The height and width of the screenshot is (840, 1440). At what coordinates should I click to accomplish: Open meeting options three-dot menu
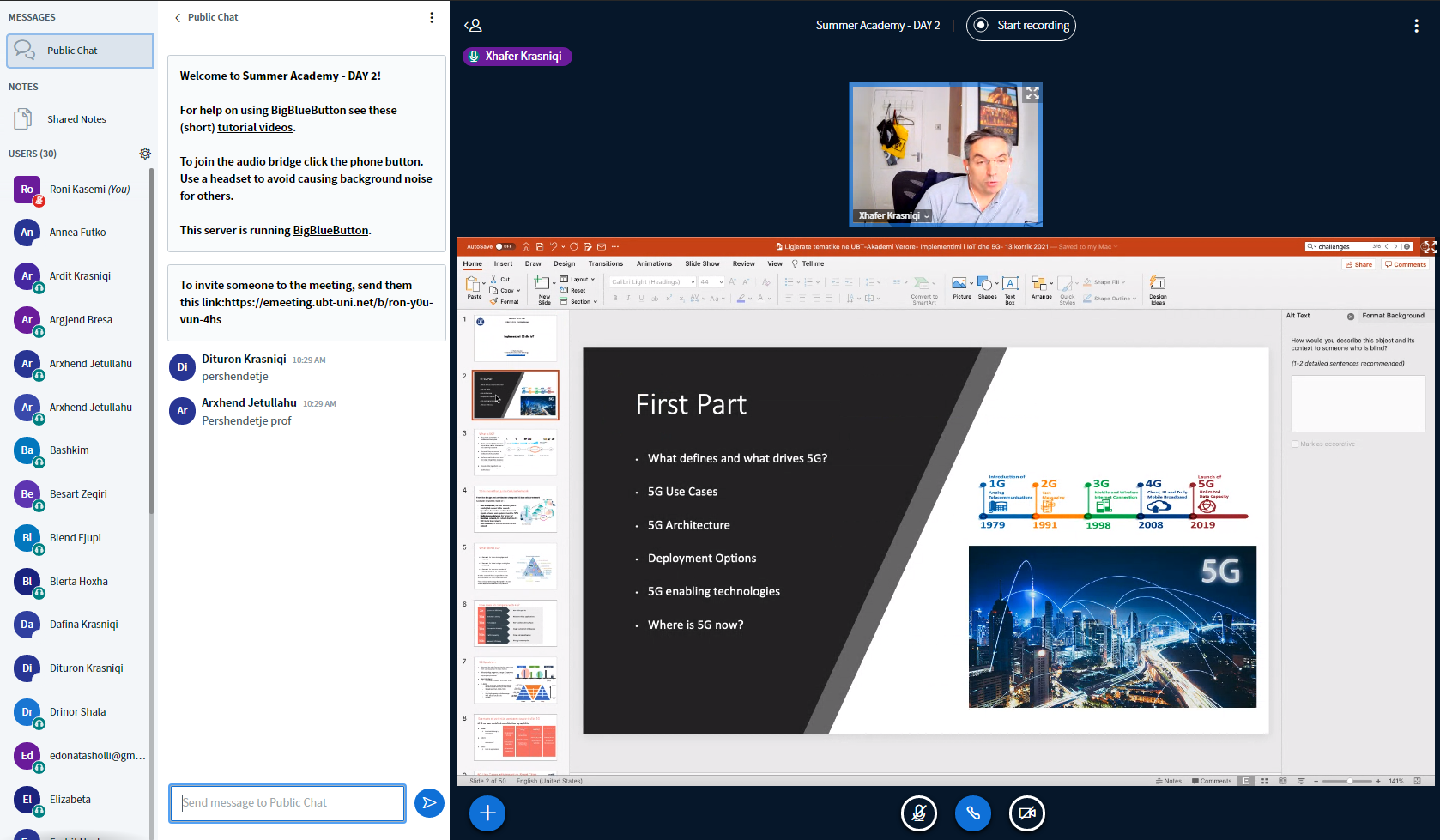(1416, 26)
